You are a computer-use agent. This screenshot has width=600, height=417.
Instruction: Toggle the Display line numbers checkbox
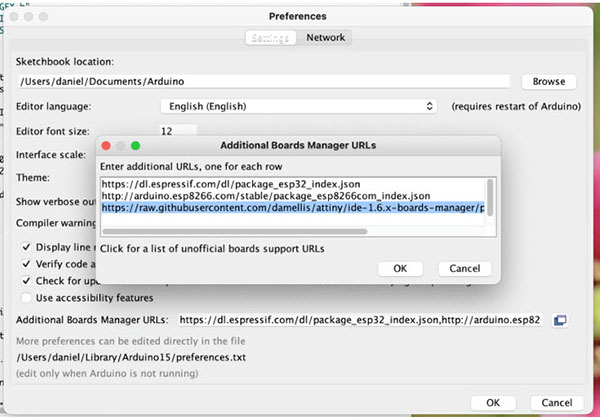point(26,247)
